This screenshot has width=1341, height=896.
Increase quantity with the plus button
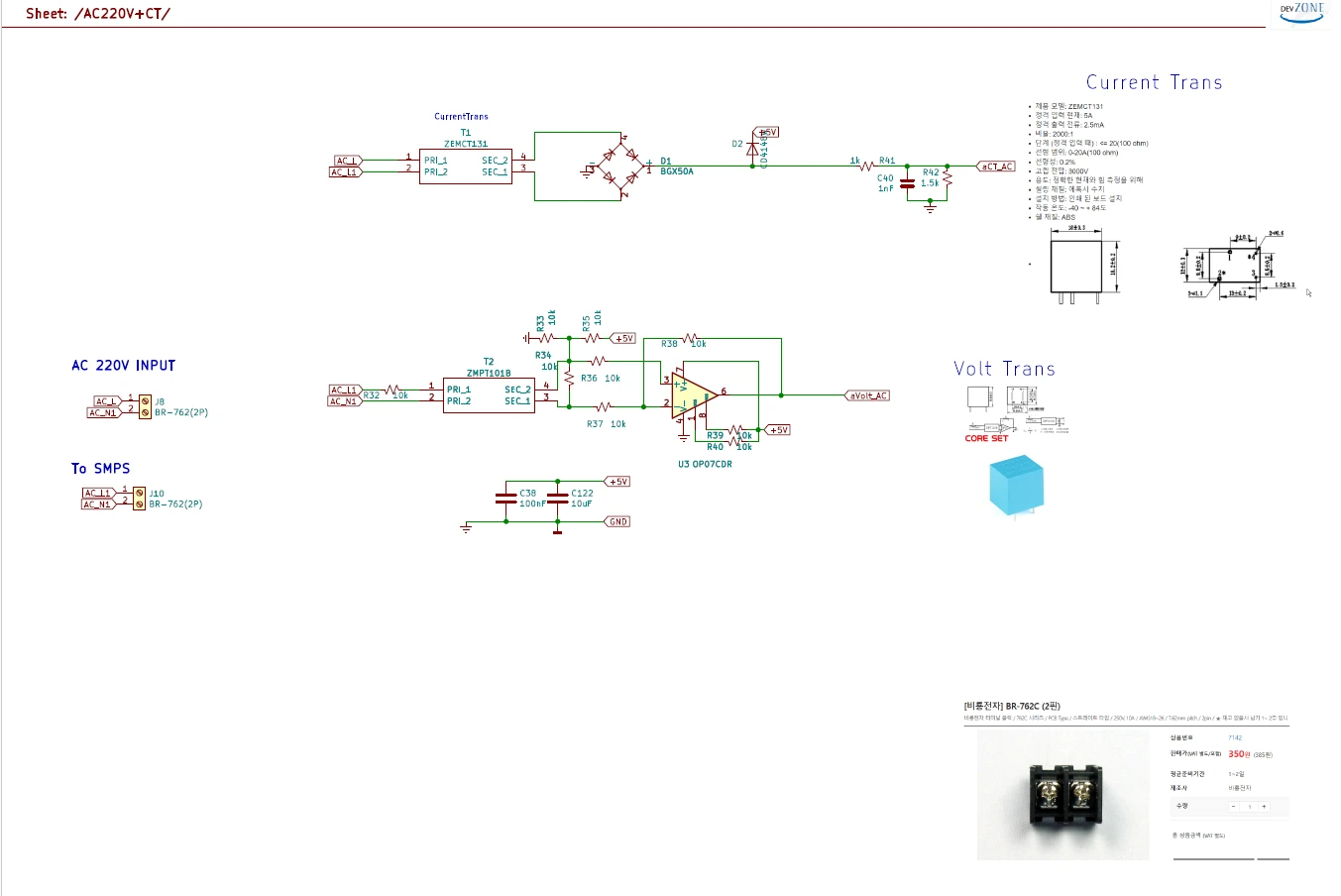[1264, 807]
